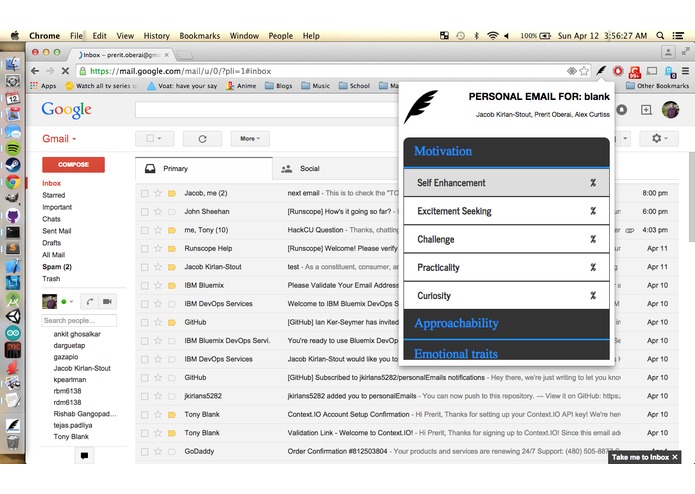Open the Sent Mail folder
Viewport: 695px width, 494px height.
pos(57,231)
